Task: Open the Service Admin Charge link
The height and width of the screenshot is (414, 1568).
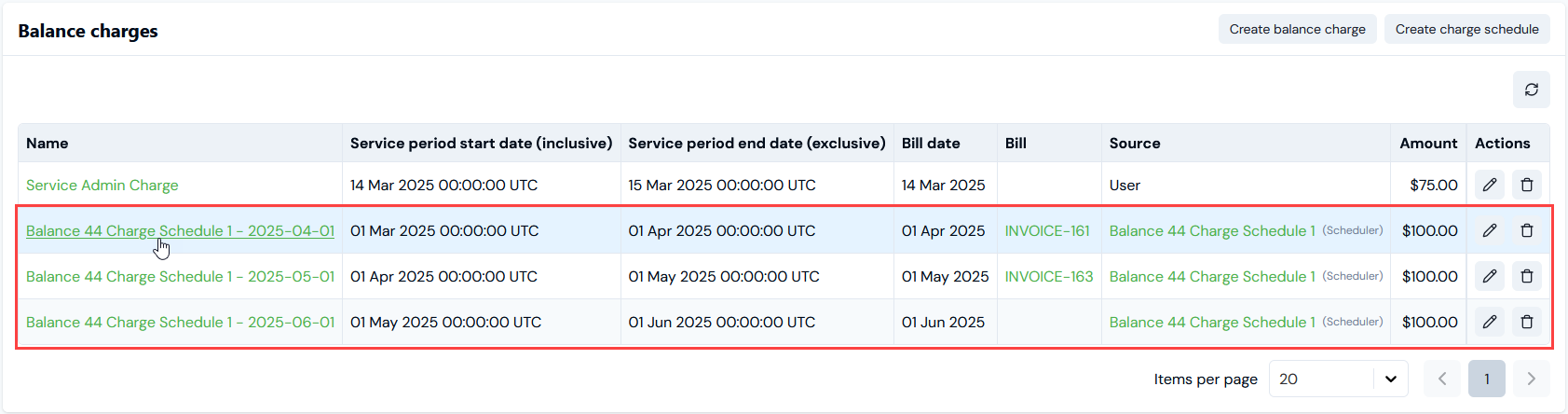Action: 102,185
